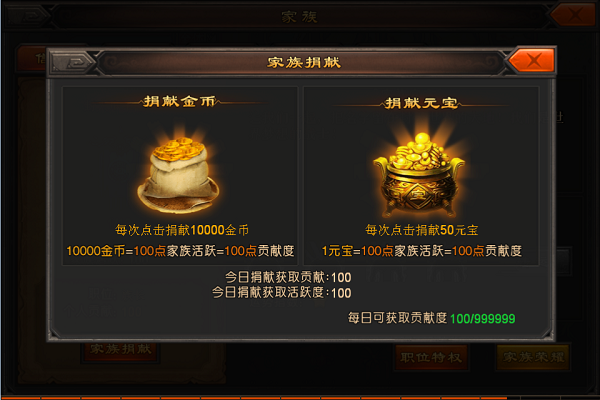Select the 捐献元宝 panel heading
The height and width of the screenshot is (400, 600).
[421, 103]
